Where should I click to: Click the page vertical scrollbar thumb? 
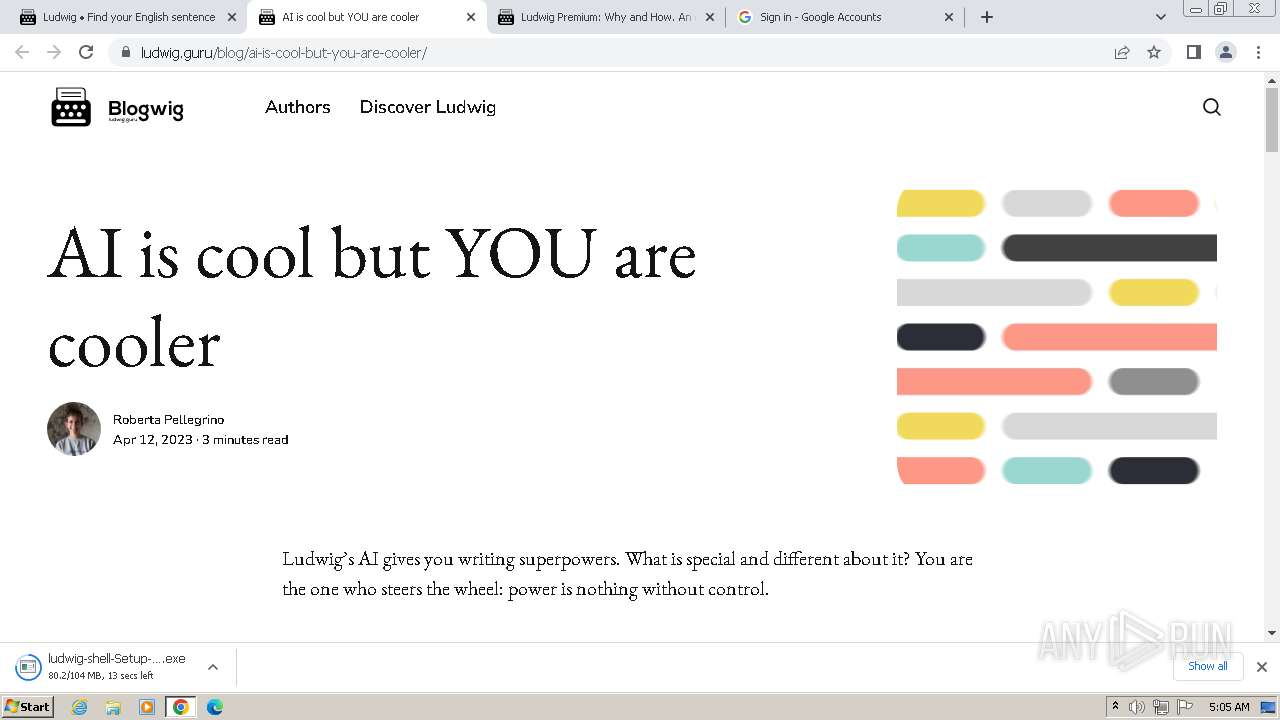pyautogui.click(x=1272, y=119)
